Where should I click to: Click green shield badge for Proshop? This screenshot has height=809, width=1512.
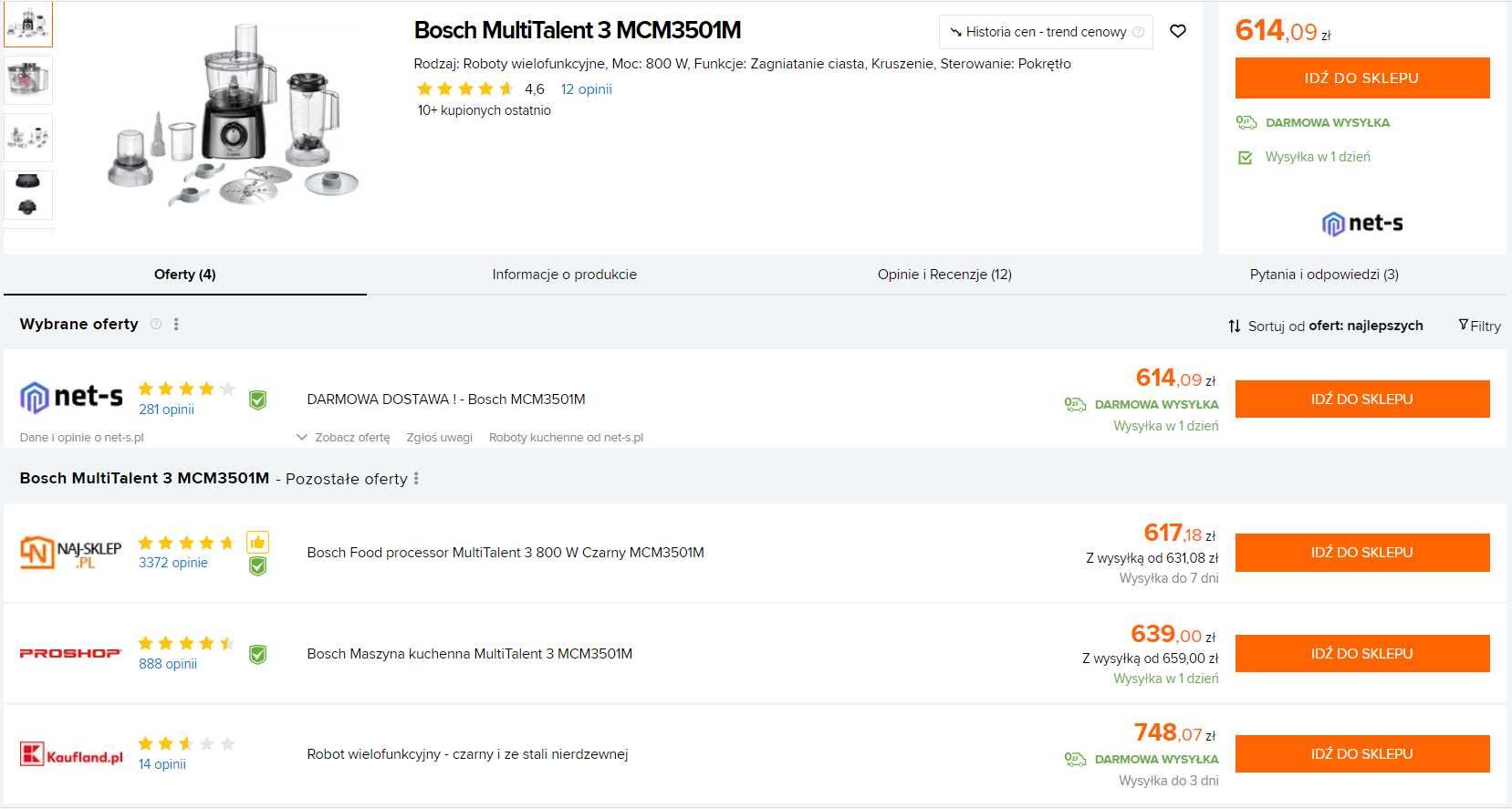coord(258,654)
